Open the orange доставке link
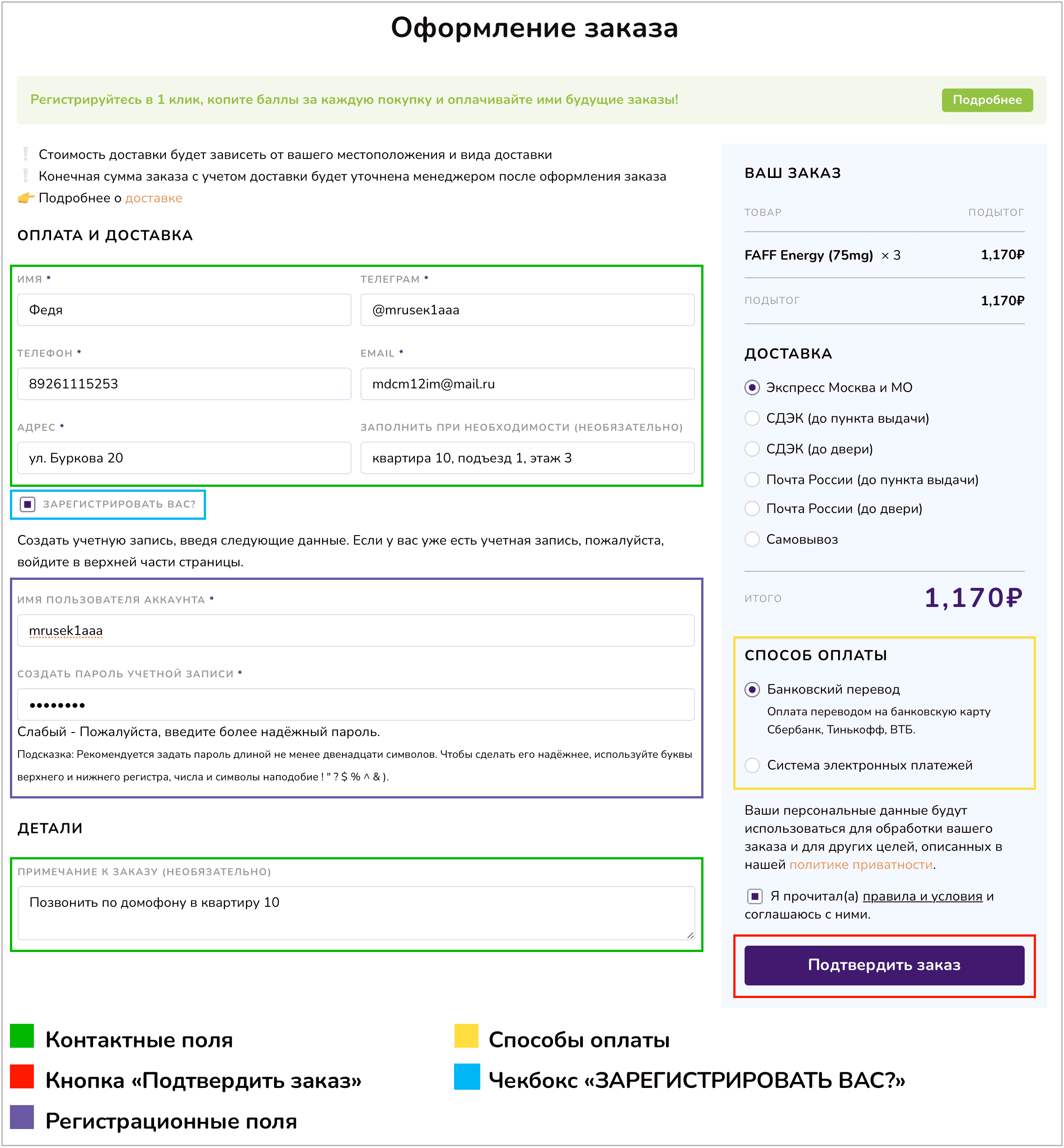 click(154, 198)
